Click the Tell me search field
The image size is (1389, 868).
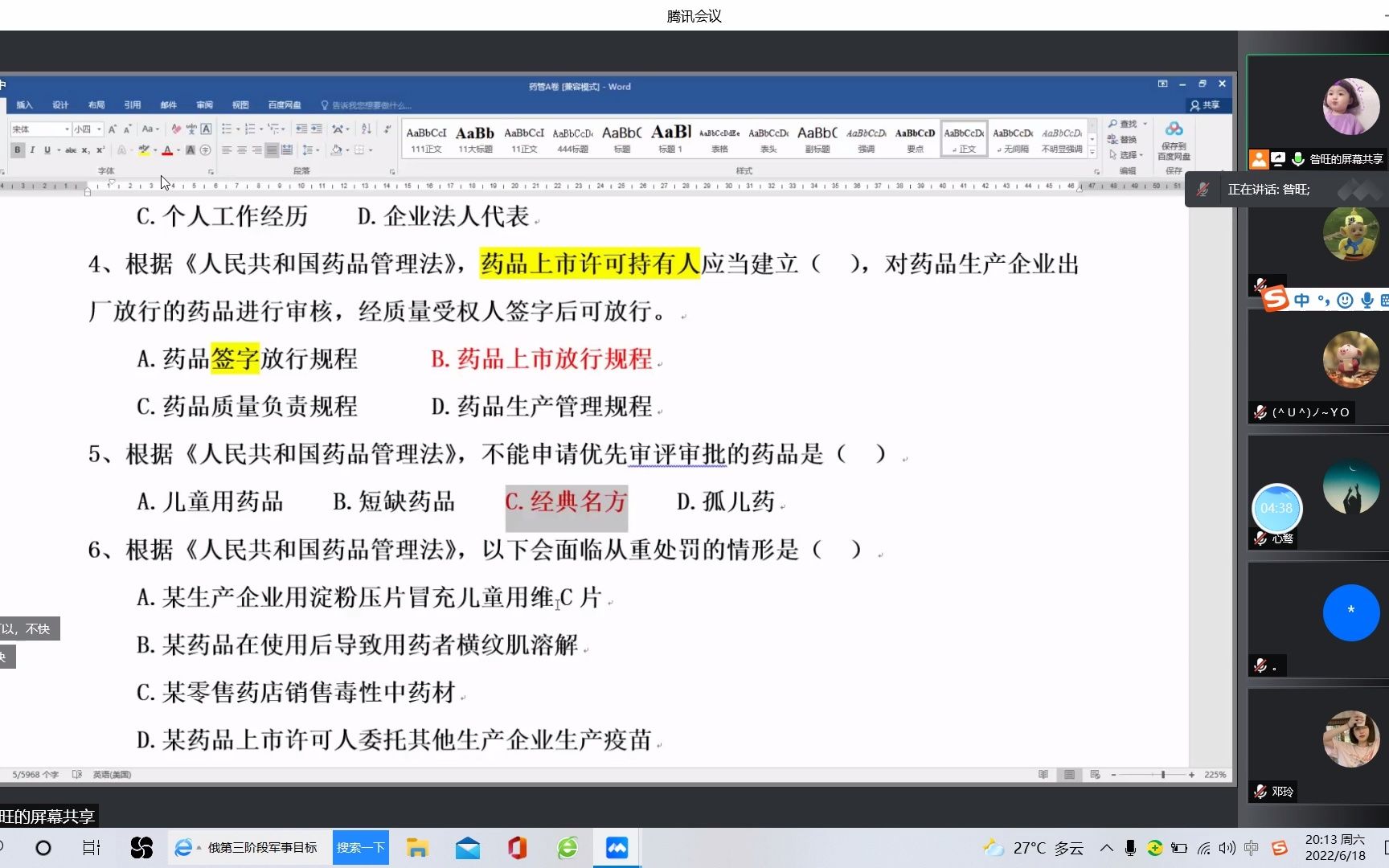pos(367,105)
